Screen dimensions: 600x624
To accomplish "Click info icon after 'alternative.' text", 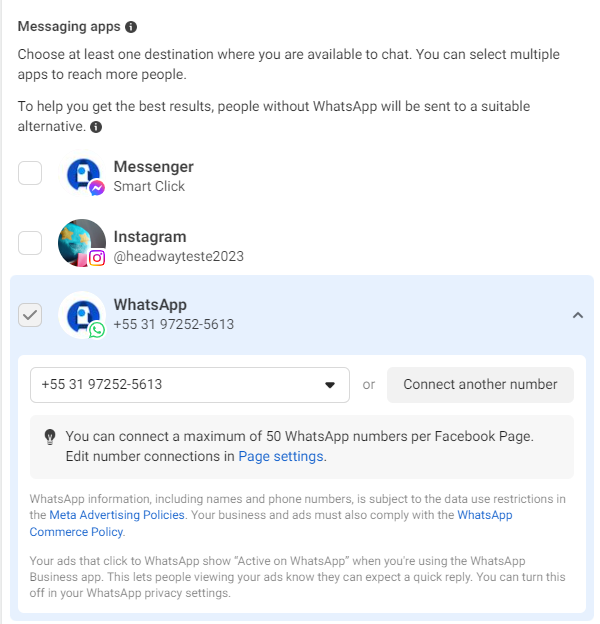I will [96, 127].
